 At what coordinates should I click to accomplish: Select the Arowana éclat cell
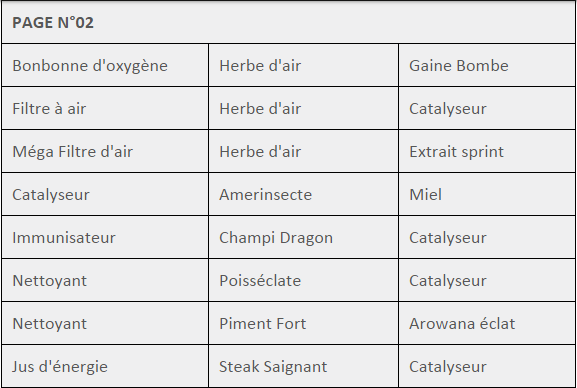[x=487, y=324]
